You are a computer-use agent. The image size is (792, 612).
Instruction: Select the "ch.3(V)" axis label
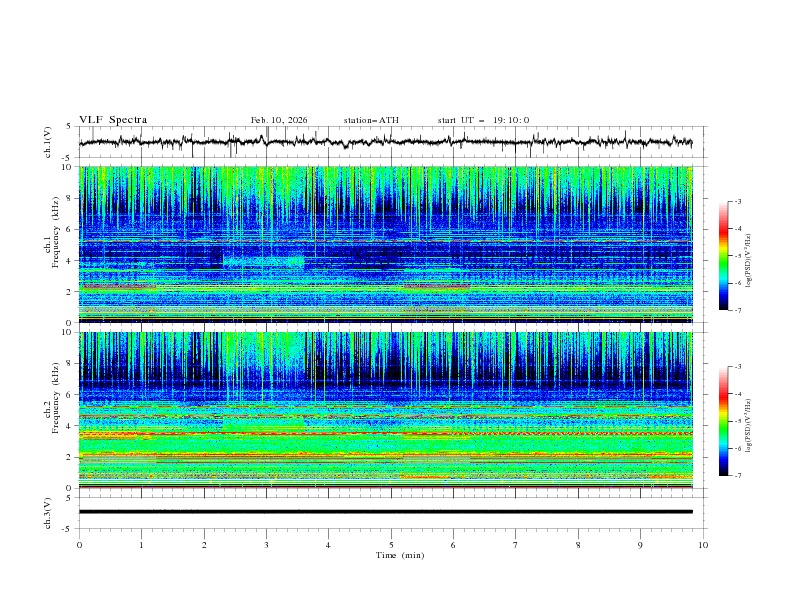point(48,513)
